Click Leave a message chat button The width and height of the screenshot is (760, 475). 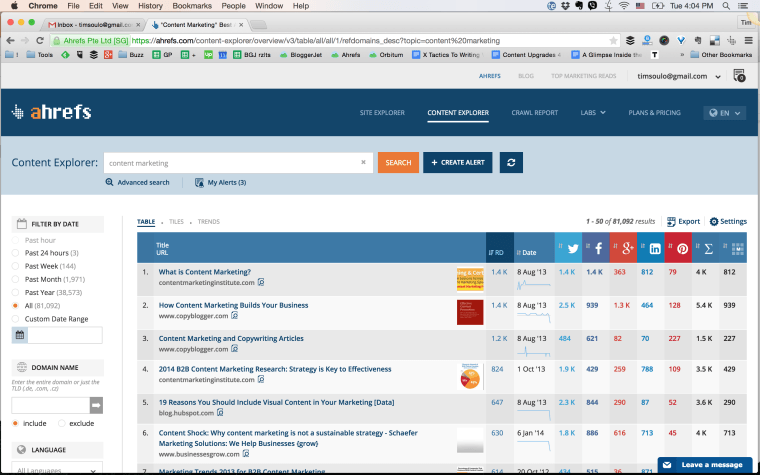click(707, 464)
